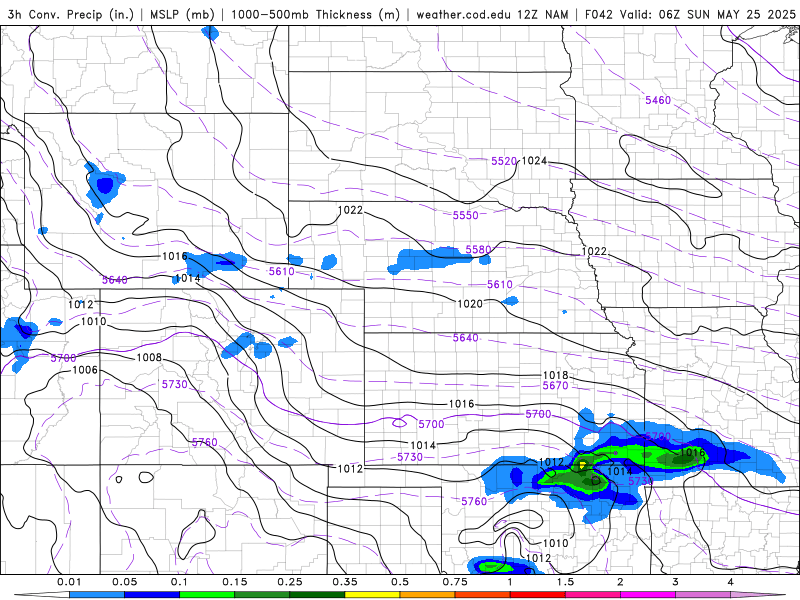The height and width of the screenshot is (600, 800).
Task: Click the orange 0.5 legend swatch
Action: click(x=428, y=594)
